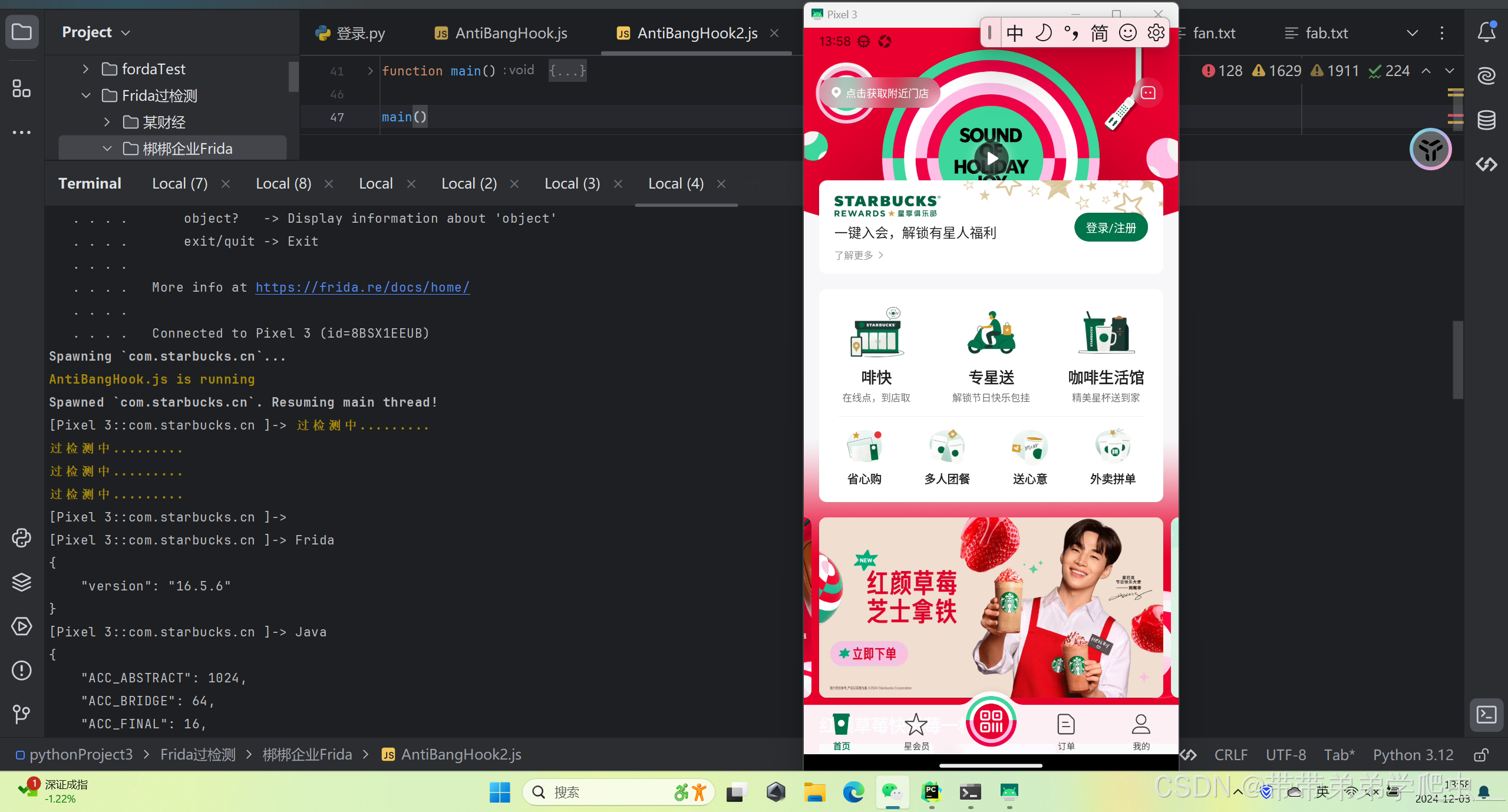Tap the 送心意 gift icon

click(x=1029, y=447)
